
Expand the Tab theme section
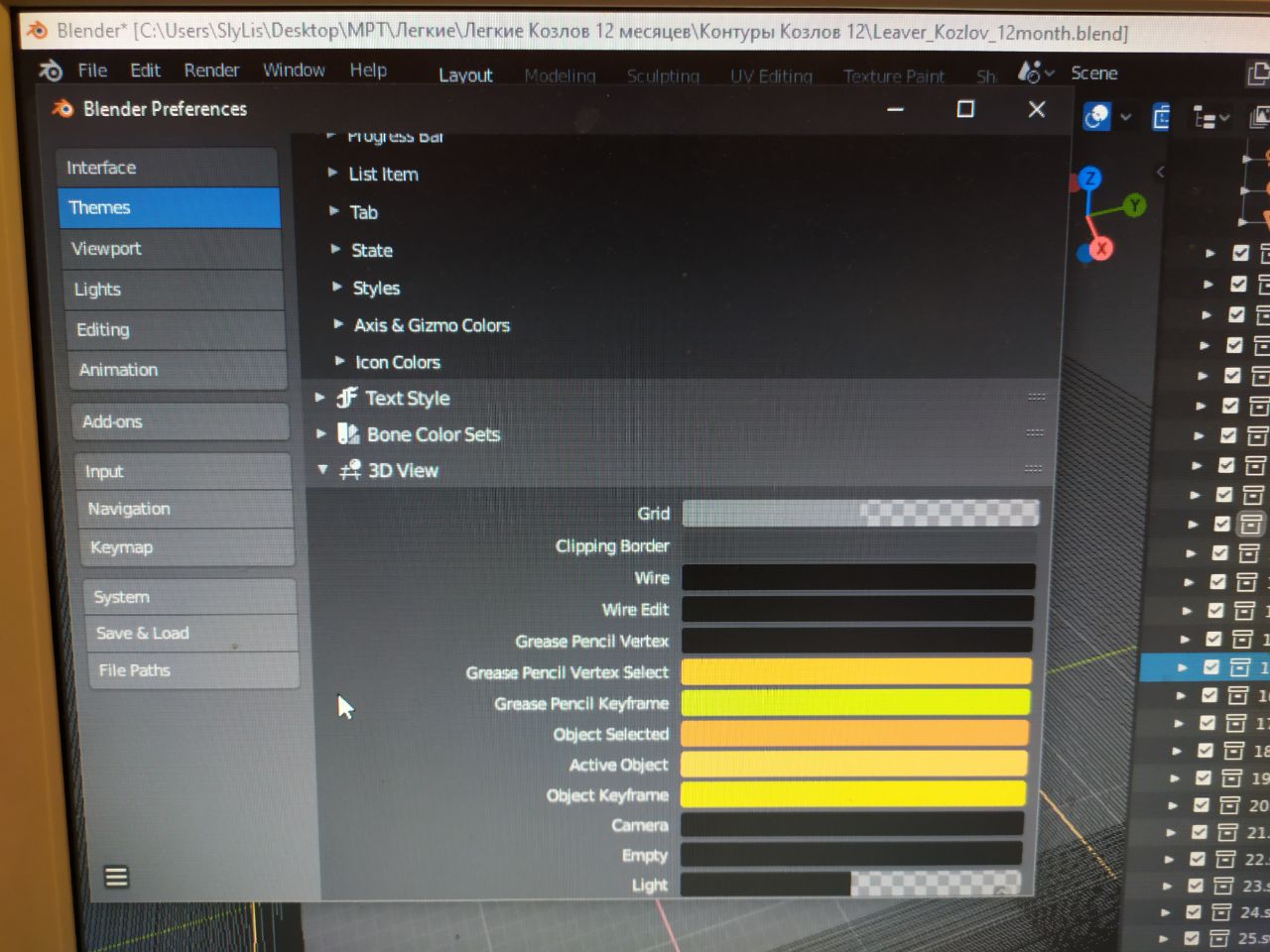(333, 210)
